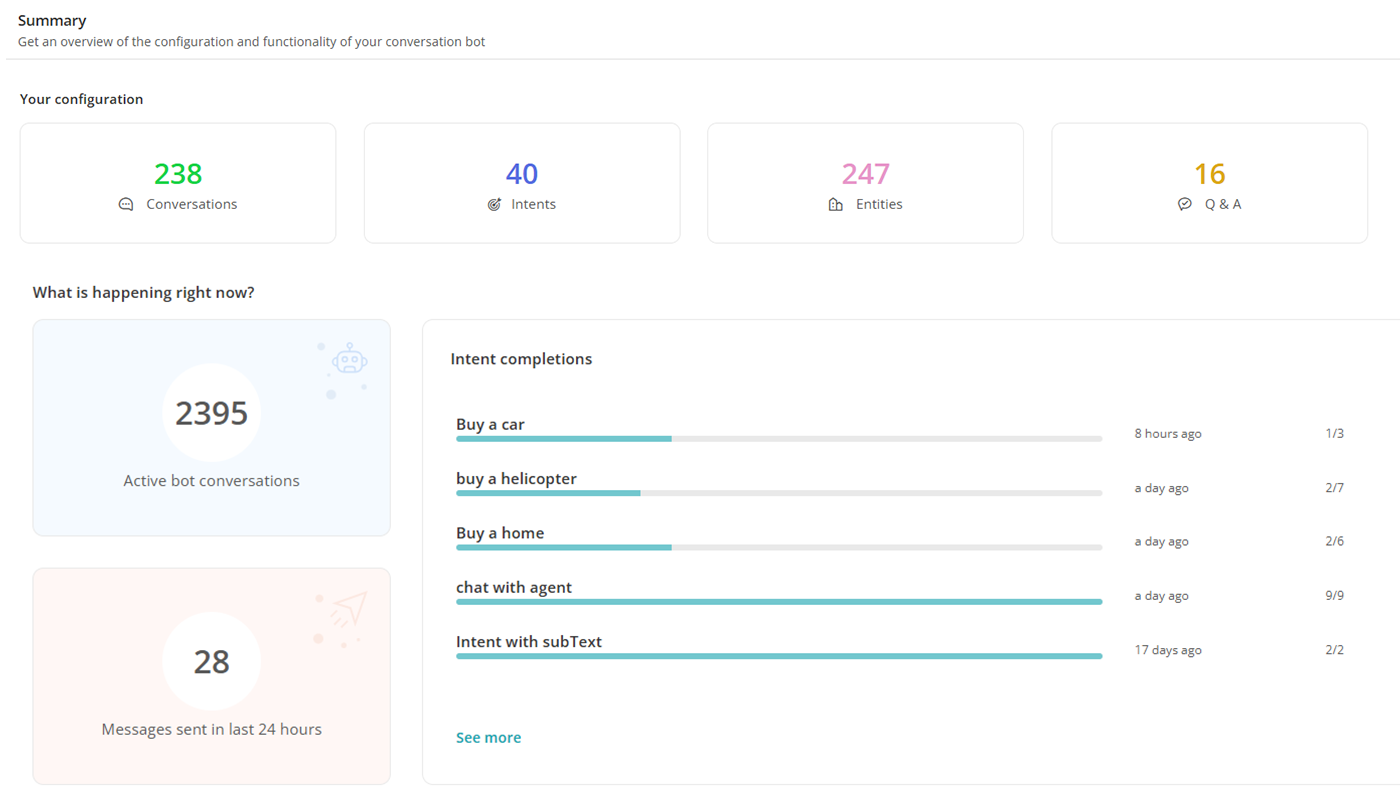Open the 238 Conversations card
The width and height of the screenshot is (1400, 812).
(178, 183)
